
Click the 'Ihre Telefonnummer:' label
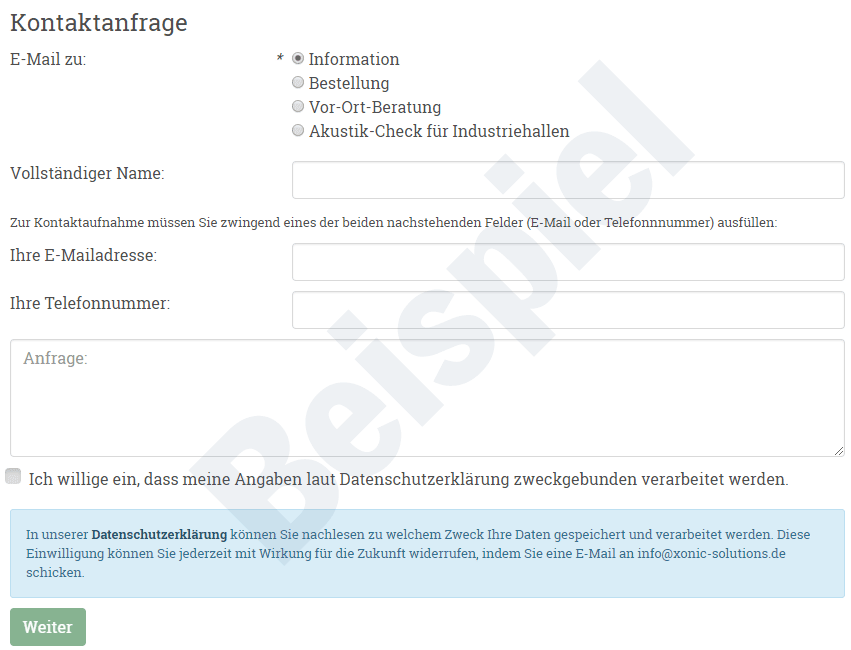[x=90, y=303]
